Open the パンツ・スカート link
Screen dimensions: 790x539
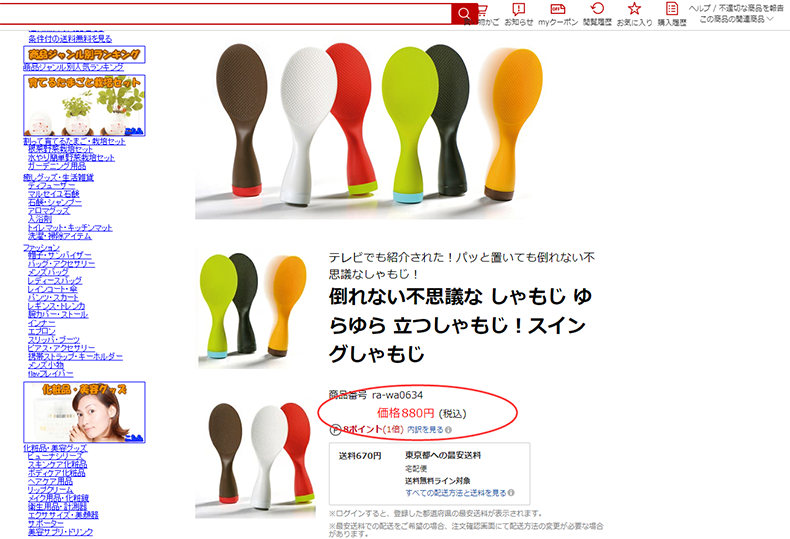[x=53, y=297]
